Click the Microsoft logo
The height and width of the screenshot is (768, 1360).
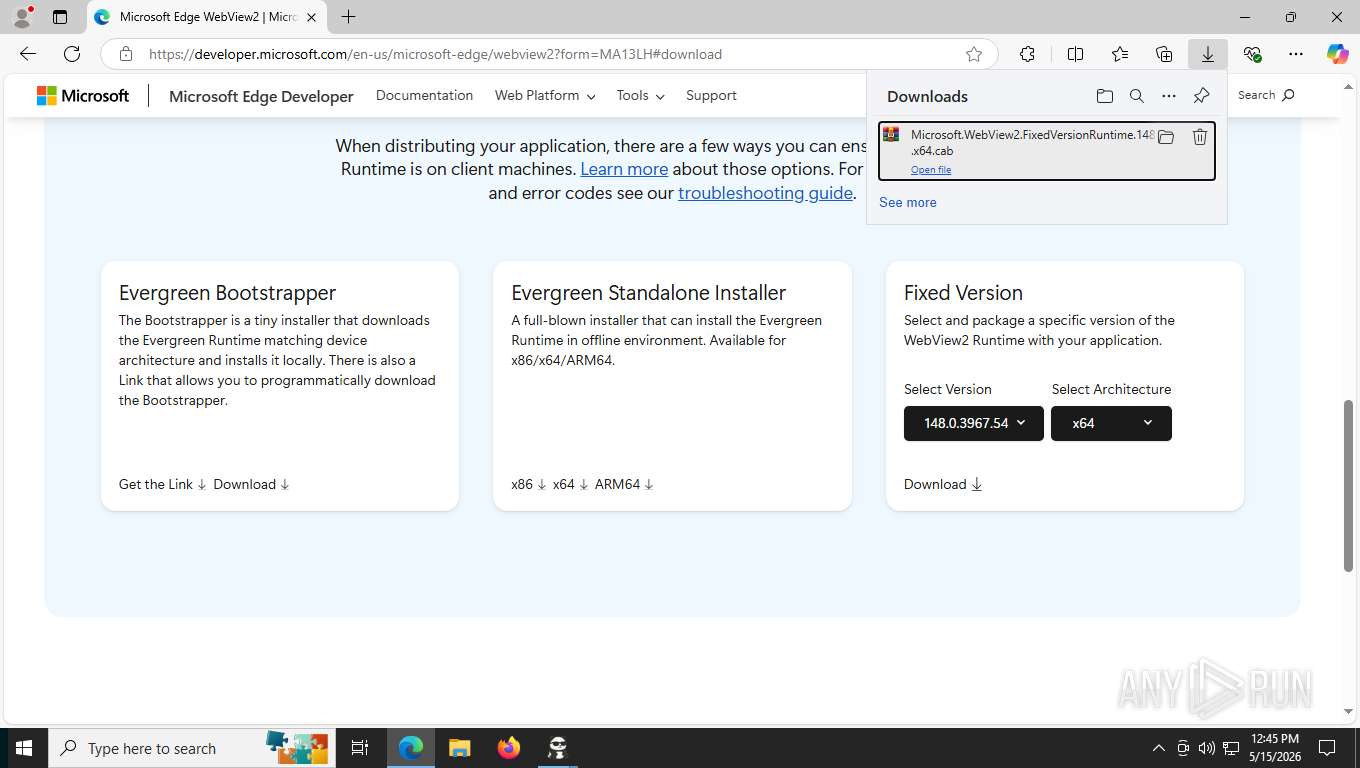(x=83, y=95)
